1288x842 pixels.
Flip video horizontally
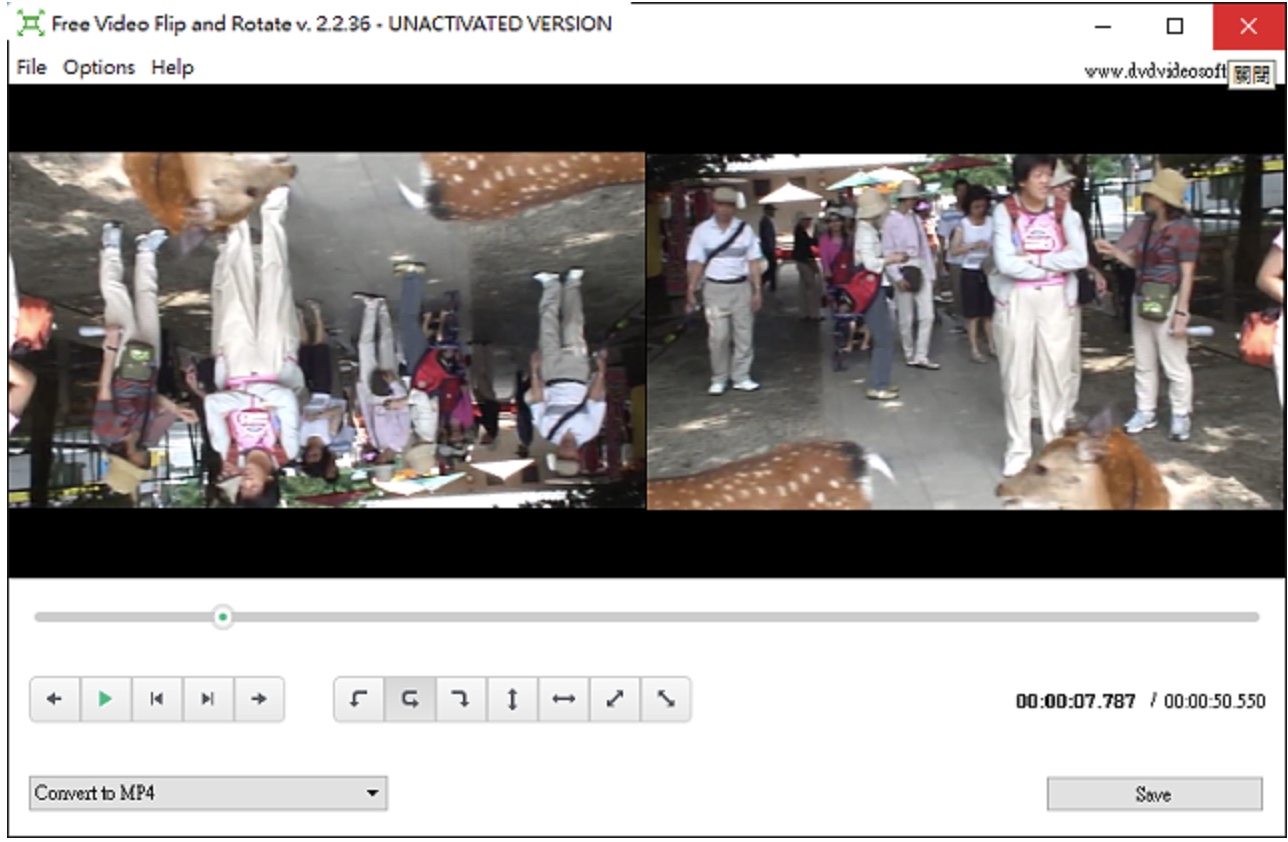(564, 699)
